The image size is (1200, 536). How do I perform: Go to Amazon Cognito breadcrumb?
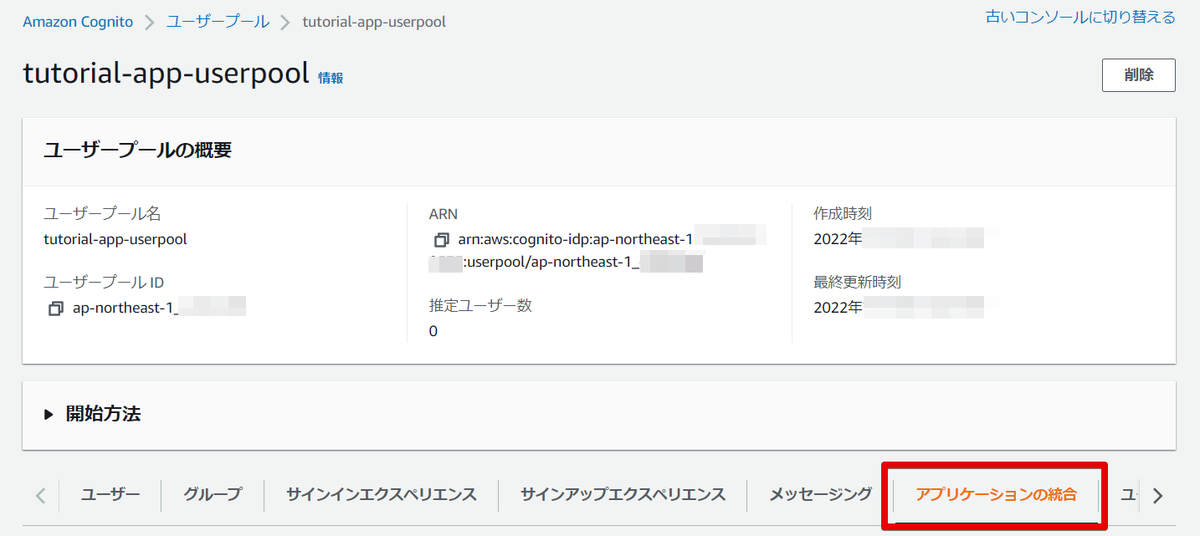pyautogui.click(x=78, y=22)
